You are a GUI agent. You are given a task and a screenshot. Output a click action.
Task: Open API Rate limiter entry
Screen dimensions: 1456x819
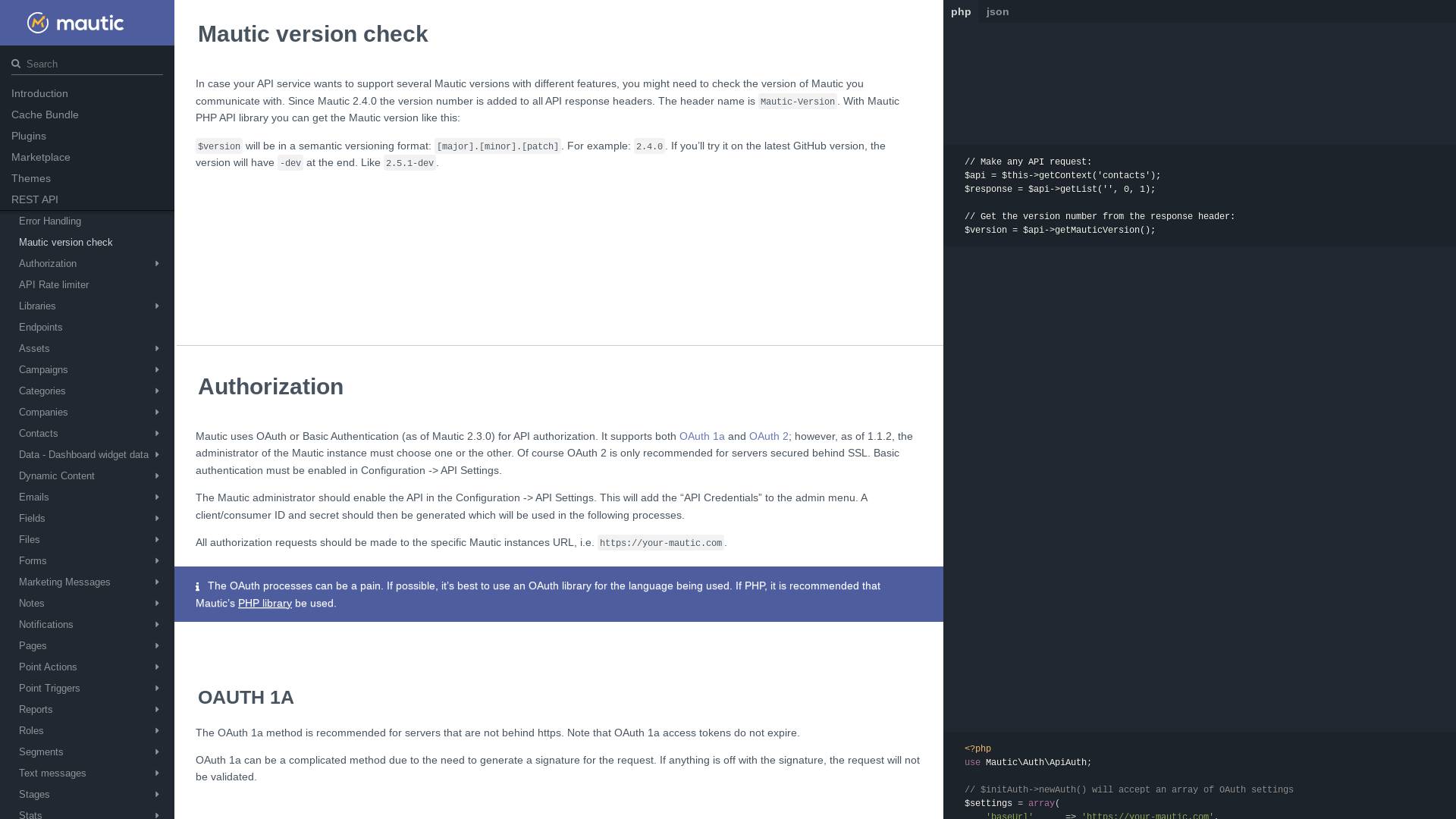coord(54,285)
